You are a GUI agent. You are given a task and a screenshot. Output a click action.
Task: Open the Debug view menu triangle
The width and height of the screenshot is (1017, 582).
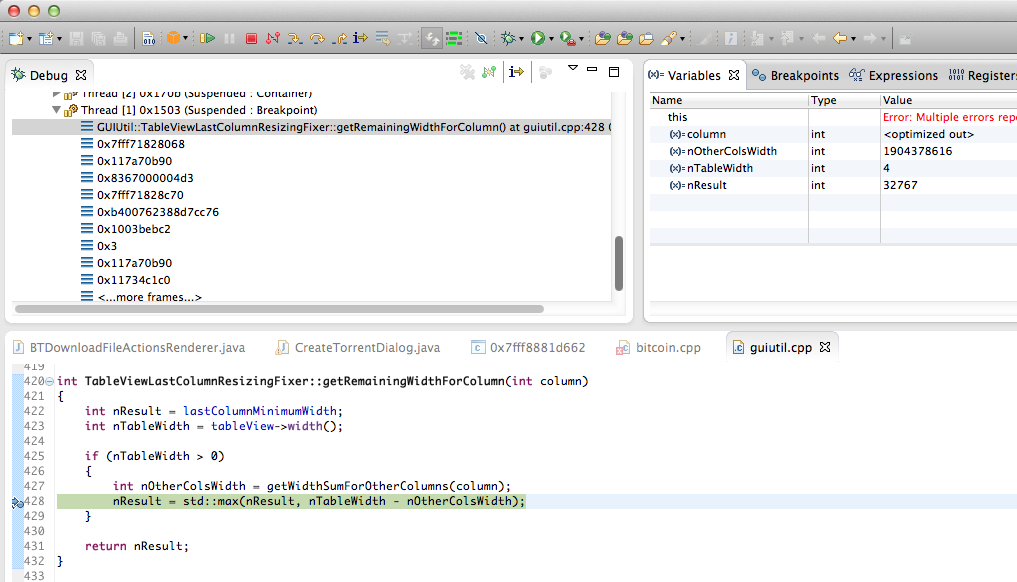(573, 67)
